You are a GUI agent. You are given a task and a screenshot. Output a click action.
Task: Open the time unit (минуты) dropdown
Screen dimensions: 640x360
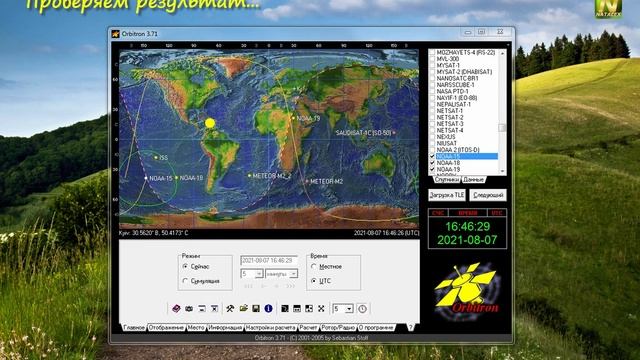pos(293,274)
